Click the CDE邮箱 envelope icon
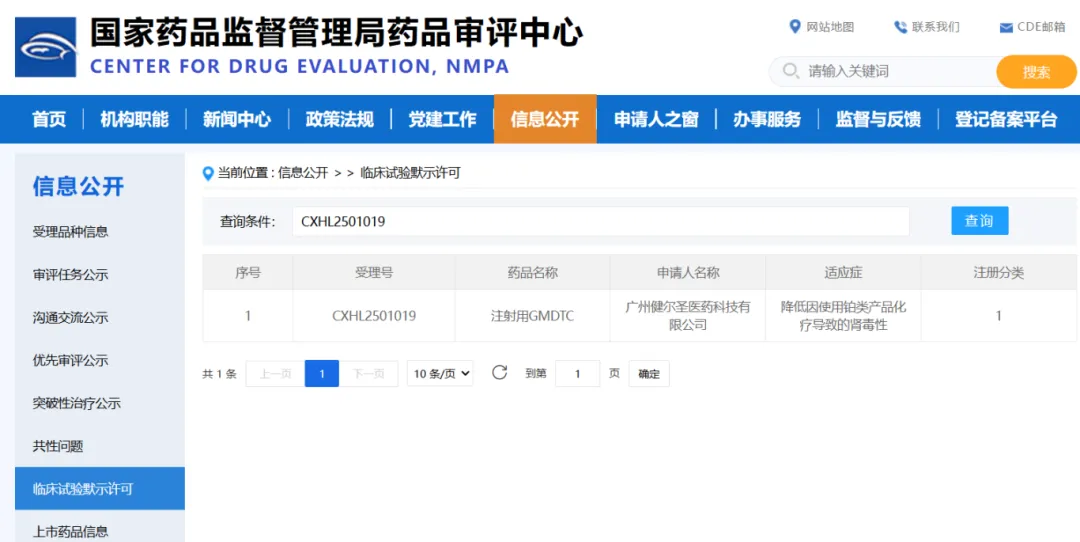 [x=1006, y=27]
